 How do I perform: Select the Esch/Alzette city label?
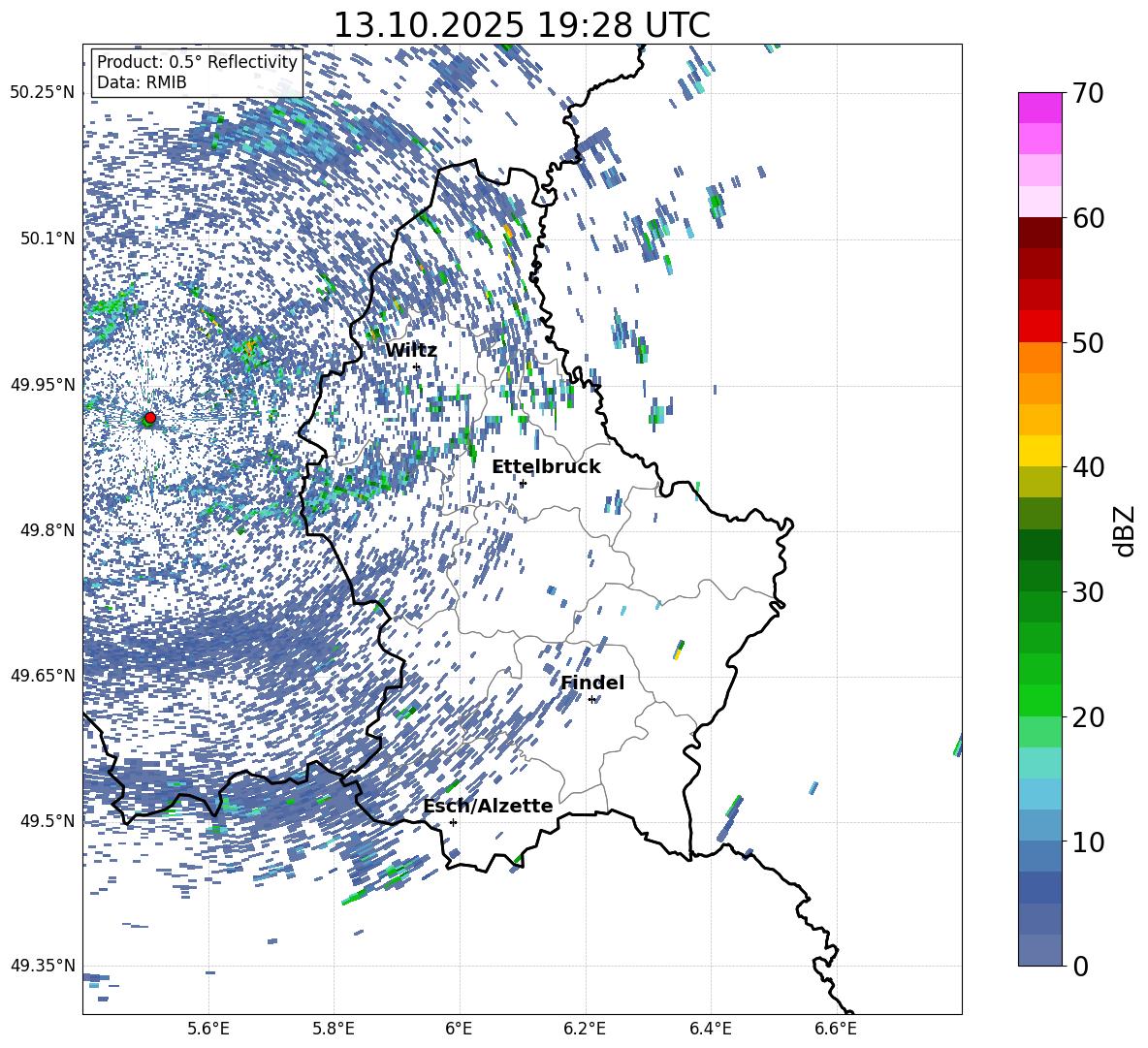(x=488, y=806)
